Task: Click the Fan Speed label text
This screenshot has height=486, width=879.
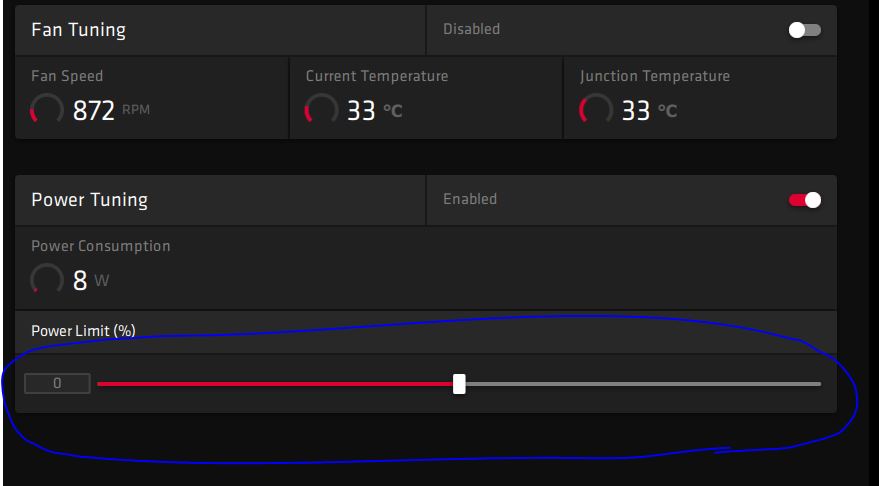Action: (x=67, y=76)
